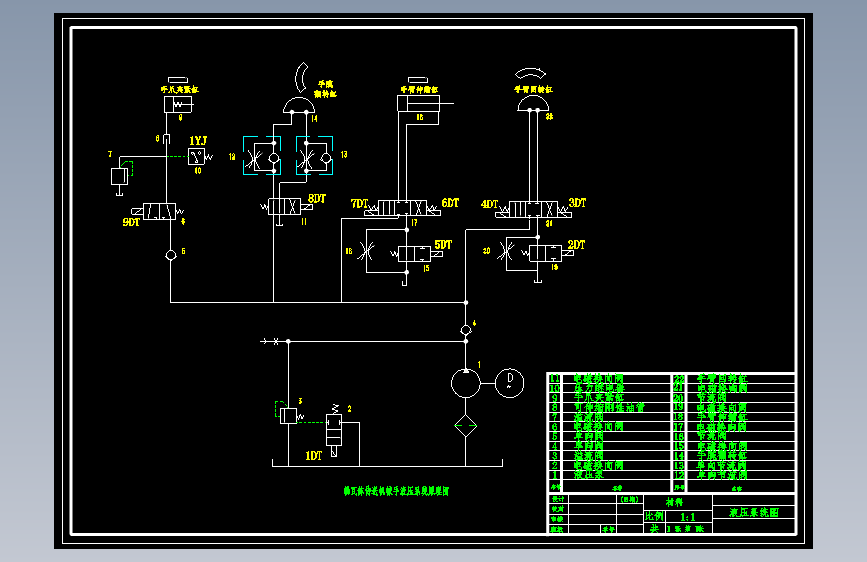This screenshot has width=867, height=562.
Task: Select parts list row 11 电磁换向阀
Action: click(x=609, y=379)
